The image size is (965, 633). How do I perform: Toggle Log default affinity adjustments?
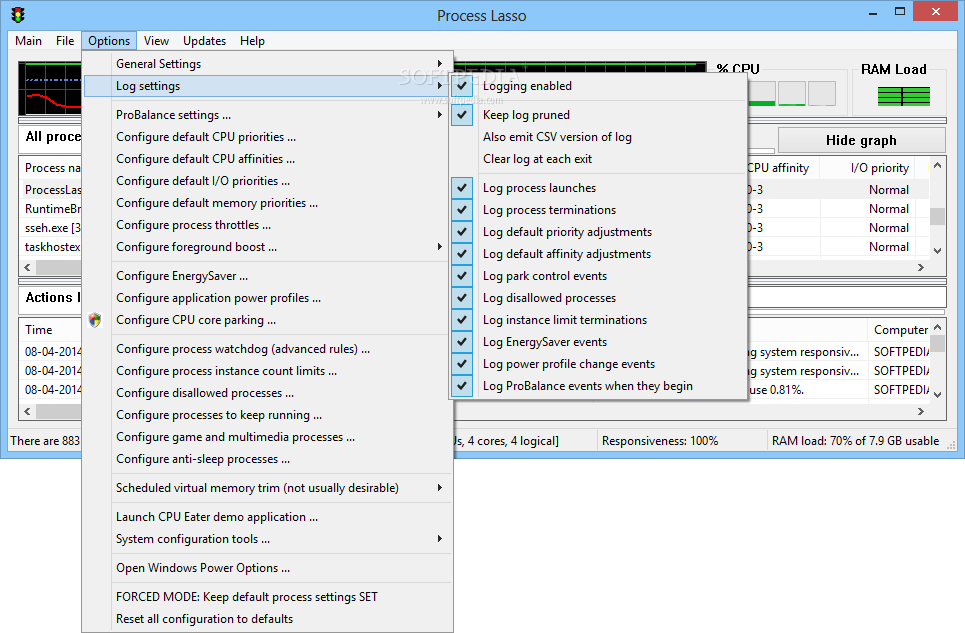coord(462,254)
